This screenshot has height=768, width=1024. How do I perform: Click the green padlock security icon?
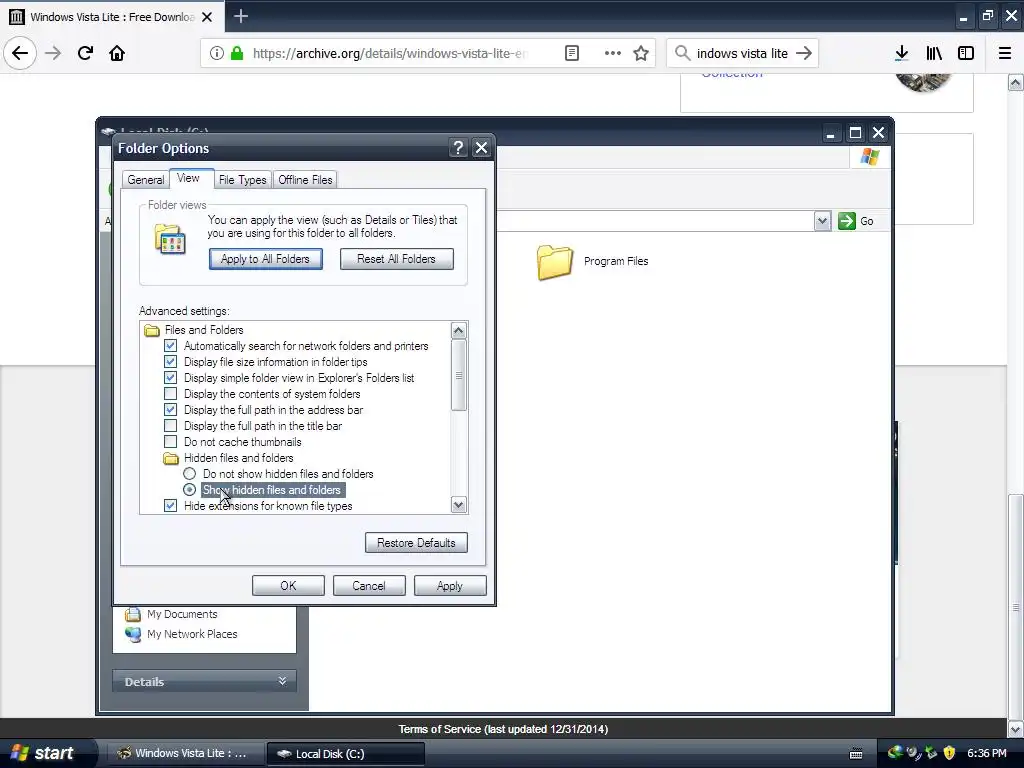click(237, 53)
